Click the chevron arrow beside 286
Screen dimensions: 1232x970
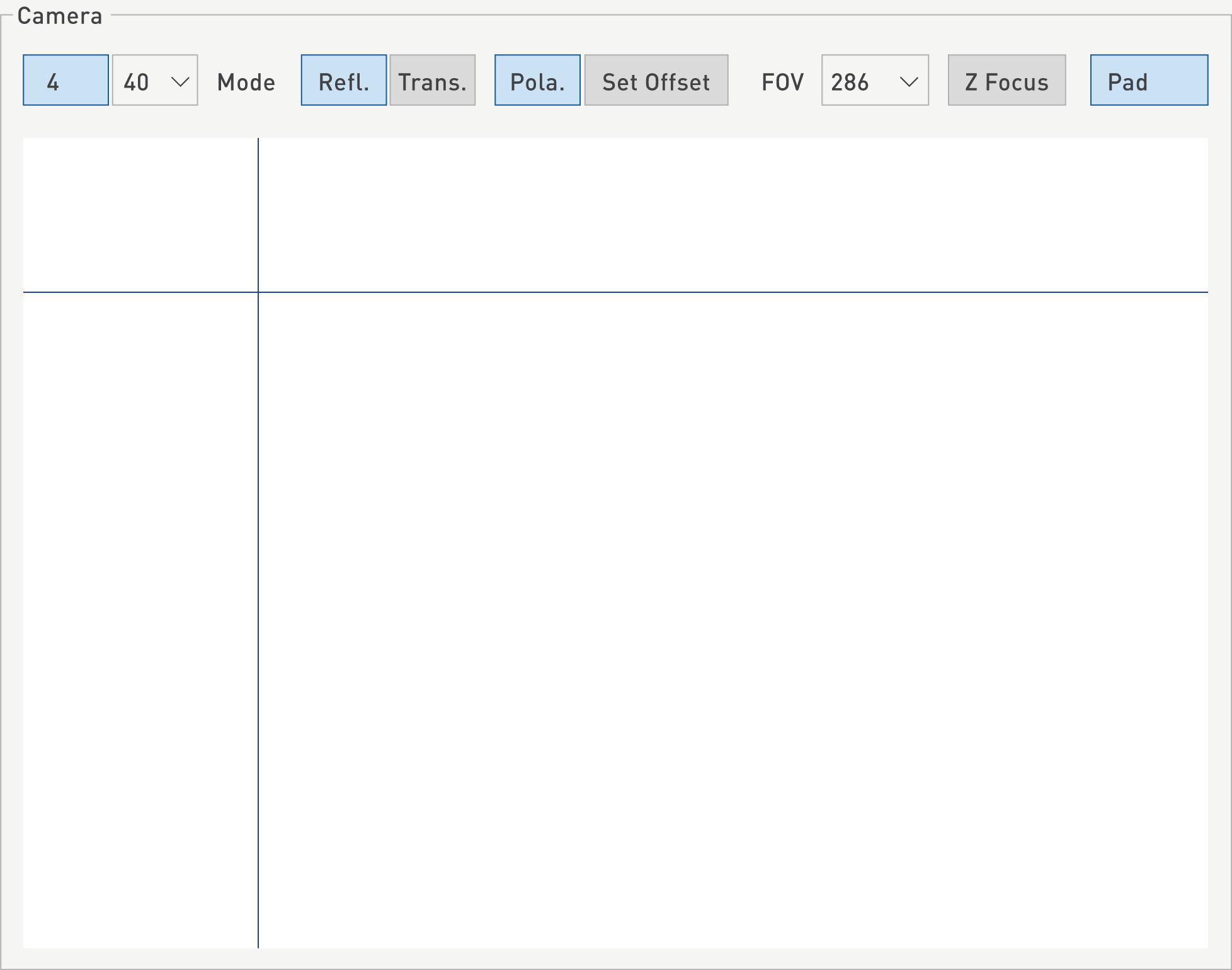point(908,81)
